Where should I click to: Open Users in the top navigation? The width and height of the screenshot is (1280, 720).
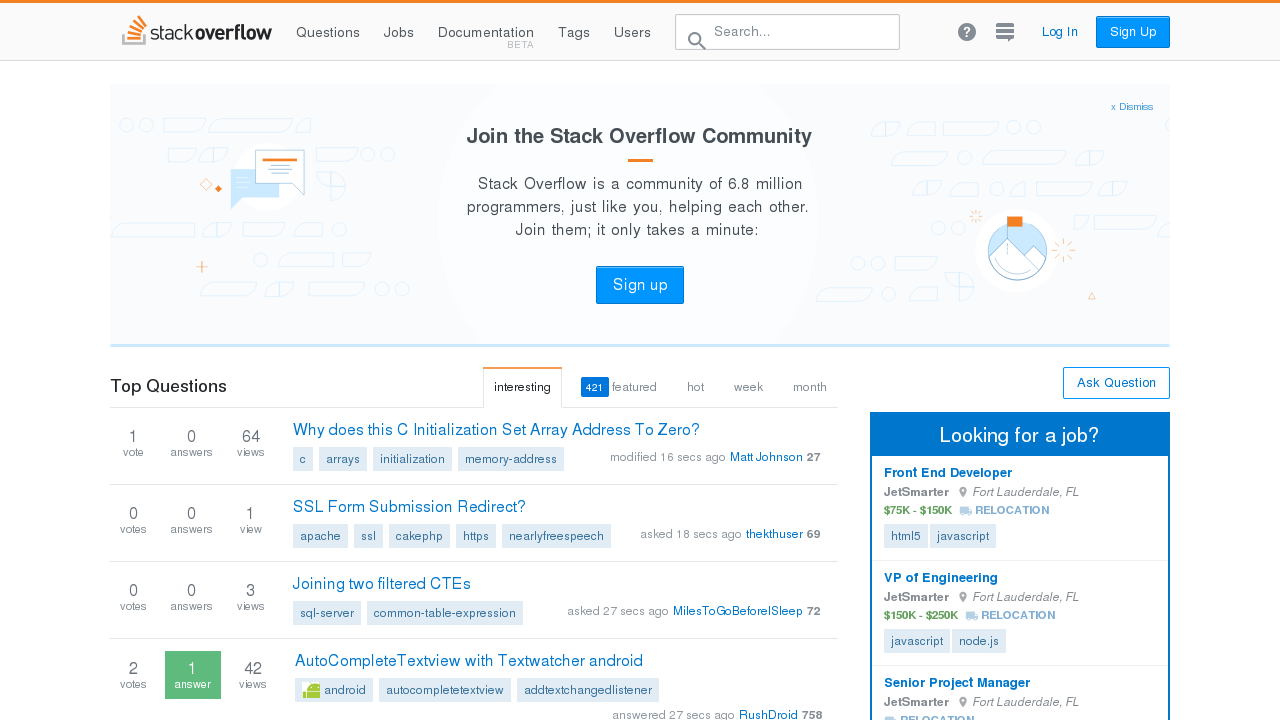click(632, 32)
